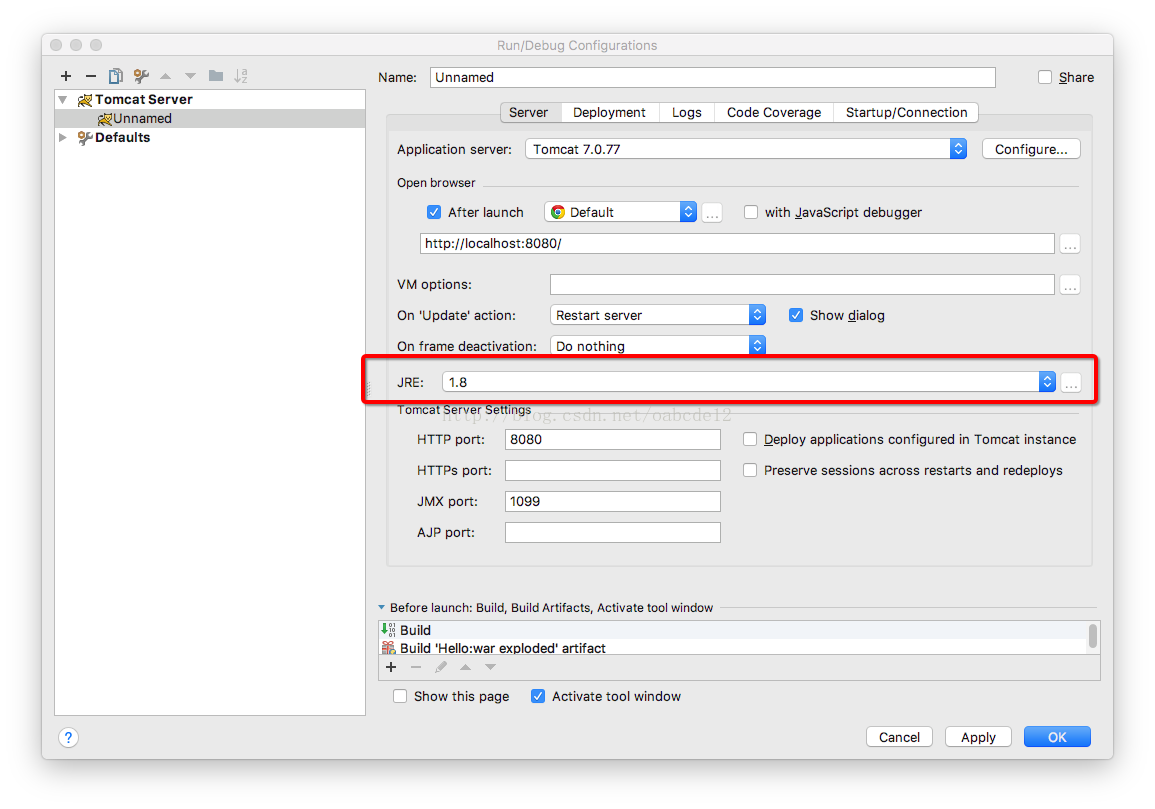The width and height of the screenshot is (1155, 809).
Task: Click the before-launch list scrollbar
Action: [x=1093, y=636]
